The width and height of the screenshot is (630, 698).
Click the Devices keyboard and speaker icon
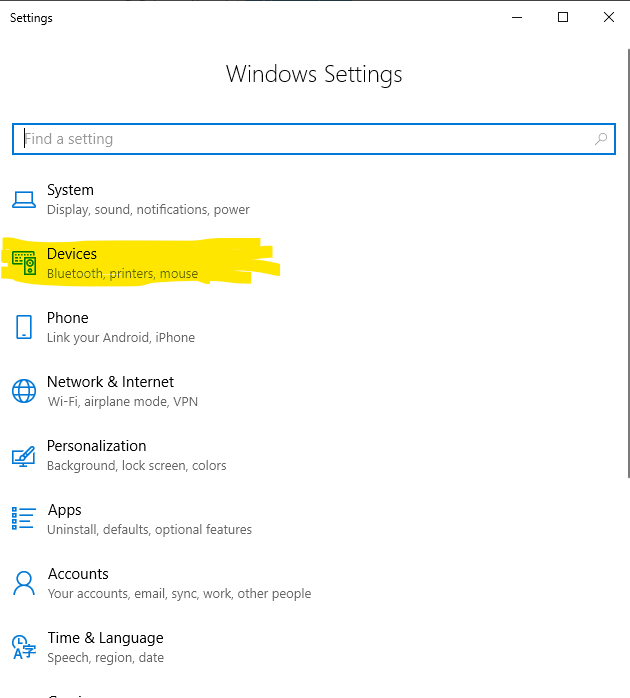pos(24,263)
